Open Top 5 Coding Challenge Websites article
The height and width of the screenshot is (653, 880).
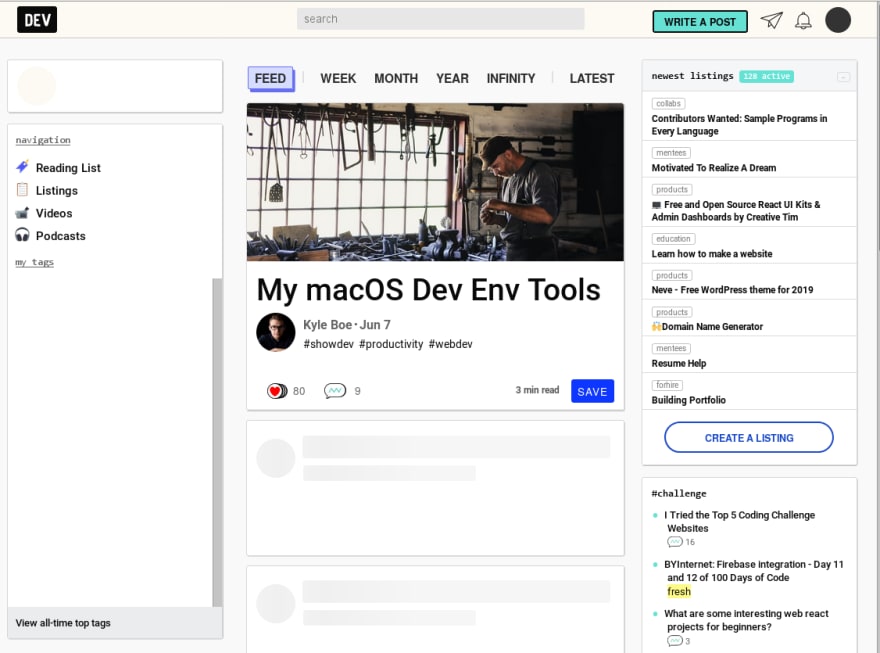[x=739, y=522]
